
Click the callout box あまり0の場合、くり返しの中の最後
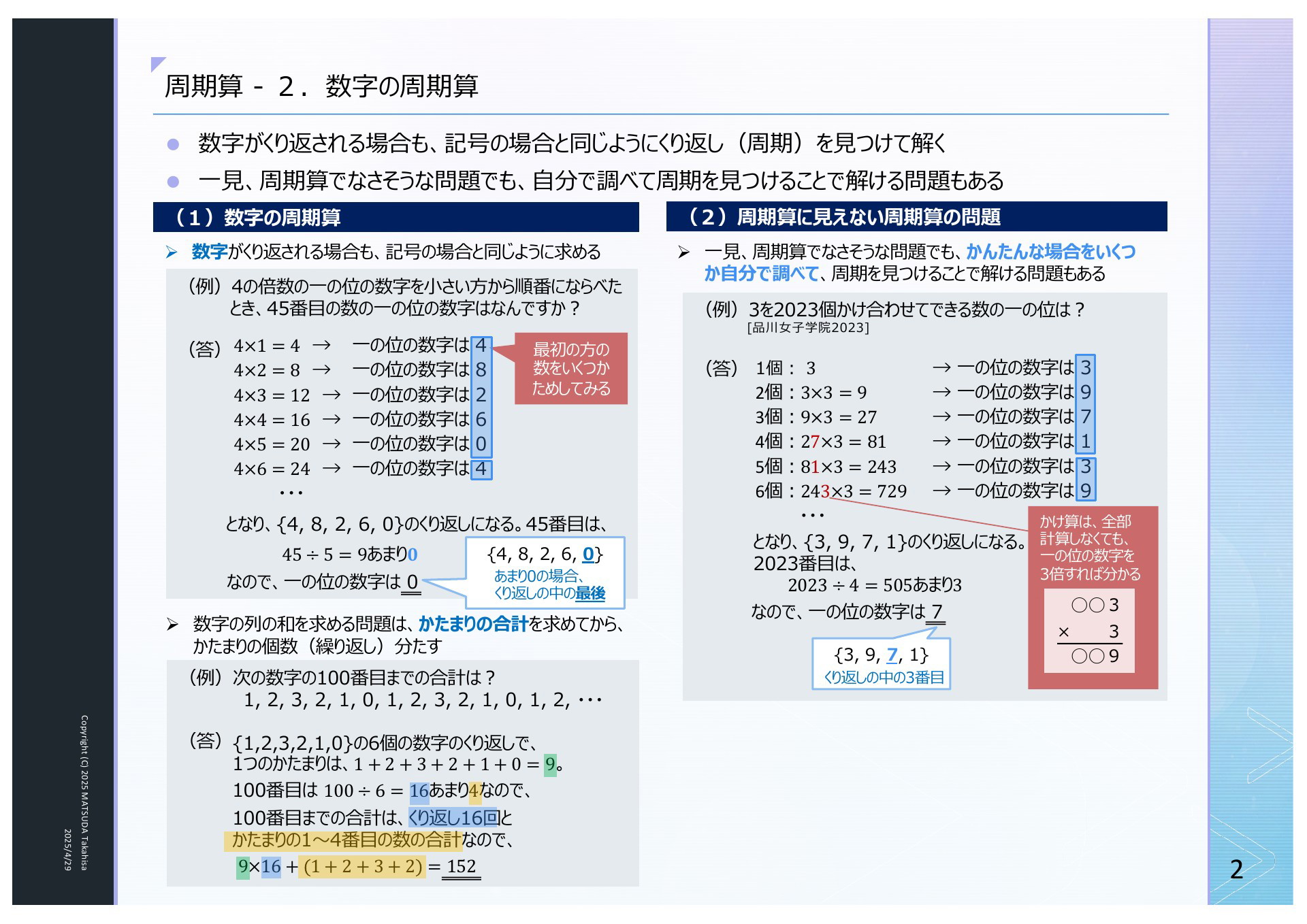coord(545,573)
